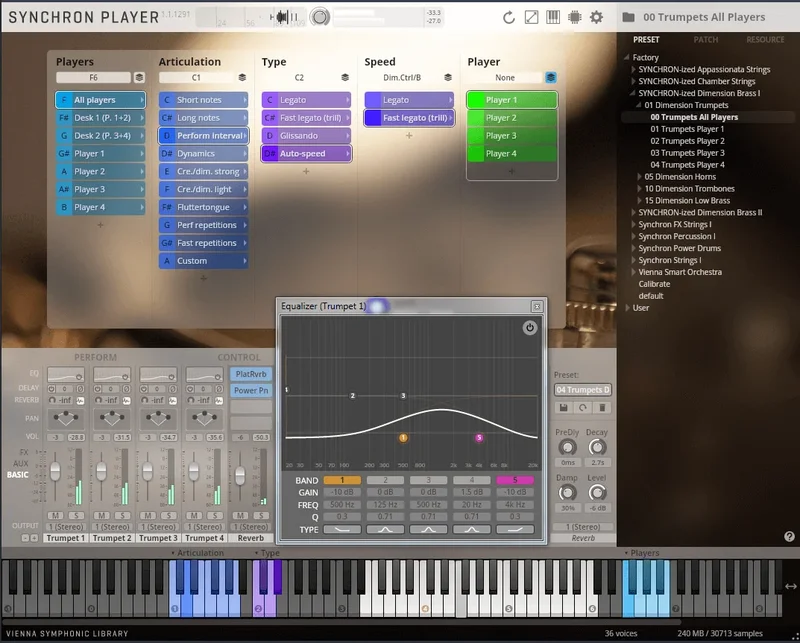Toggle the Equalizer power button
This screenshot has width=800, height=643.
[530, 328]
